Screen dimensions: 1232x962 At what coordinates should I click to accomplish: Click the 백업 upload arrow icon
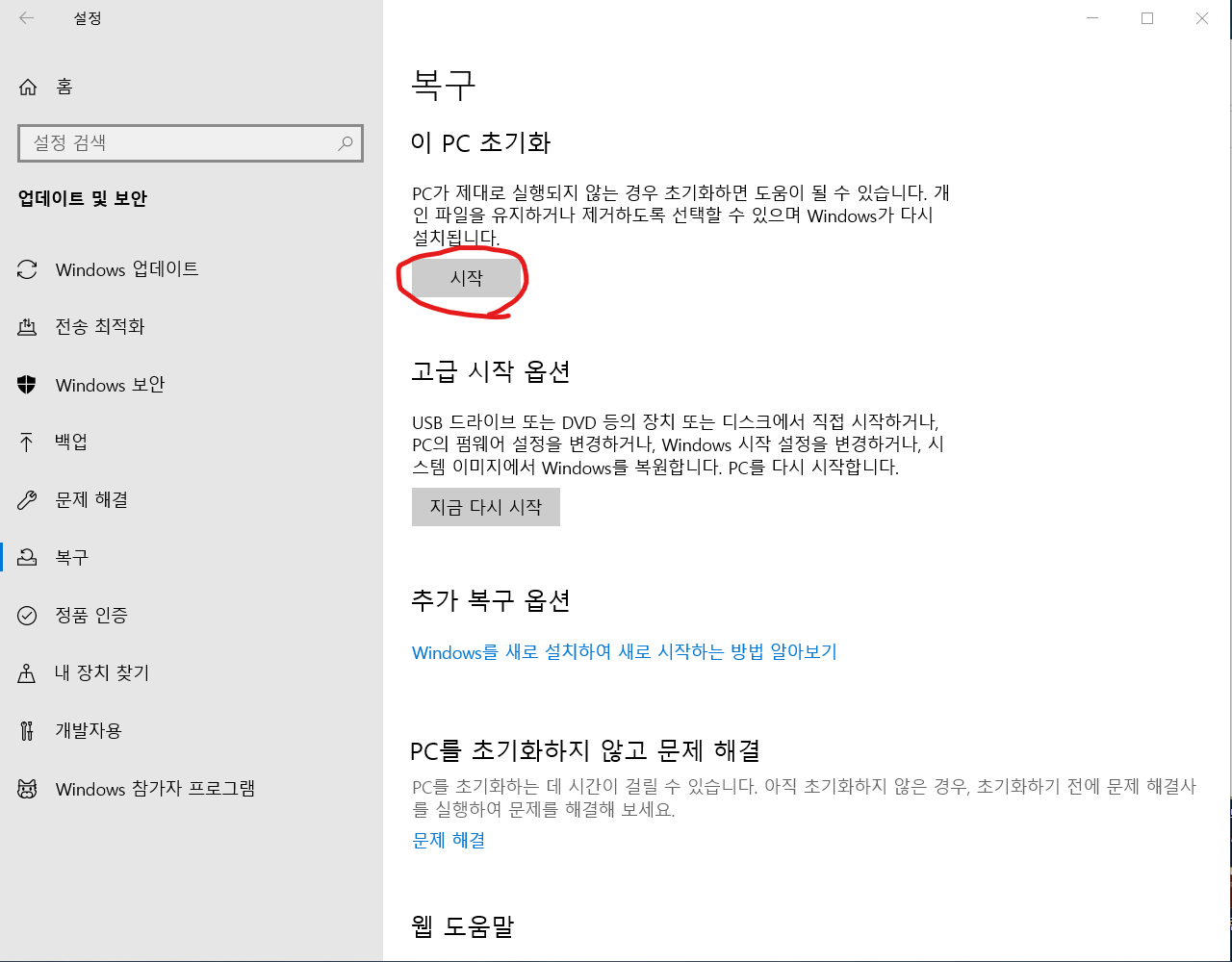coord(27,443)
